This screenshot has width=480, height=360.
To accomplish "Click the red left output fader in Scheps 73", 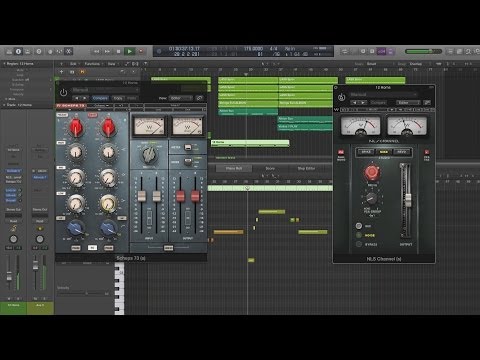I will (180, 196).
